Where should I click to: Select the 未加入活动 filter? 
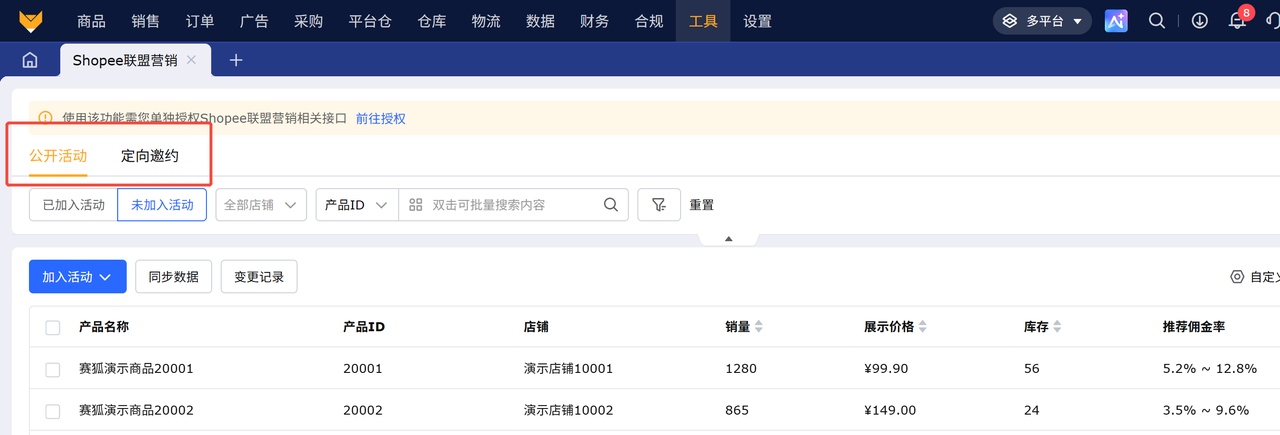(x=162, y=204)
